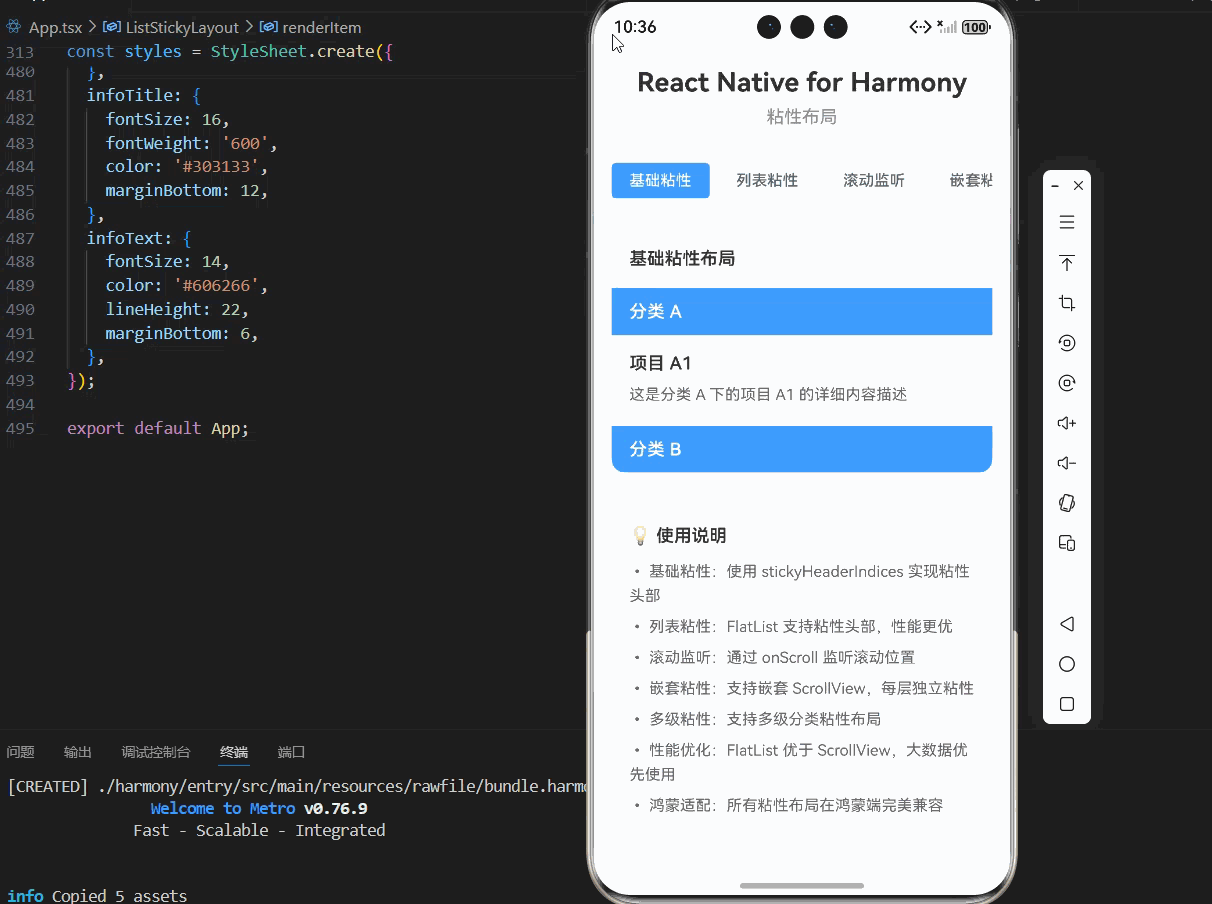
Task: Tap the 项目 A1 list item
Action: [802, 378]
